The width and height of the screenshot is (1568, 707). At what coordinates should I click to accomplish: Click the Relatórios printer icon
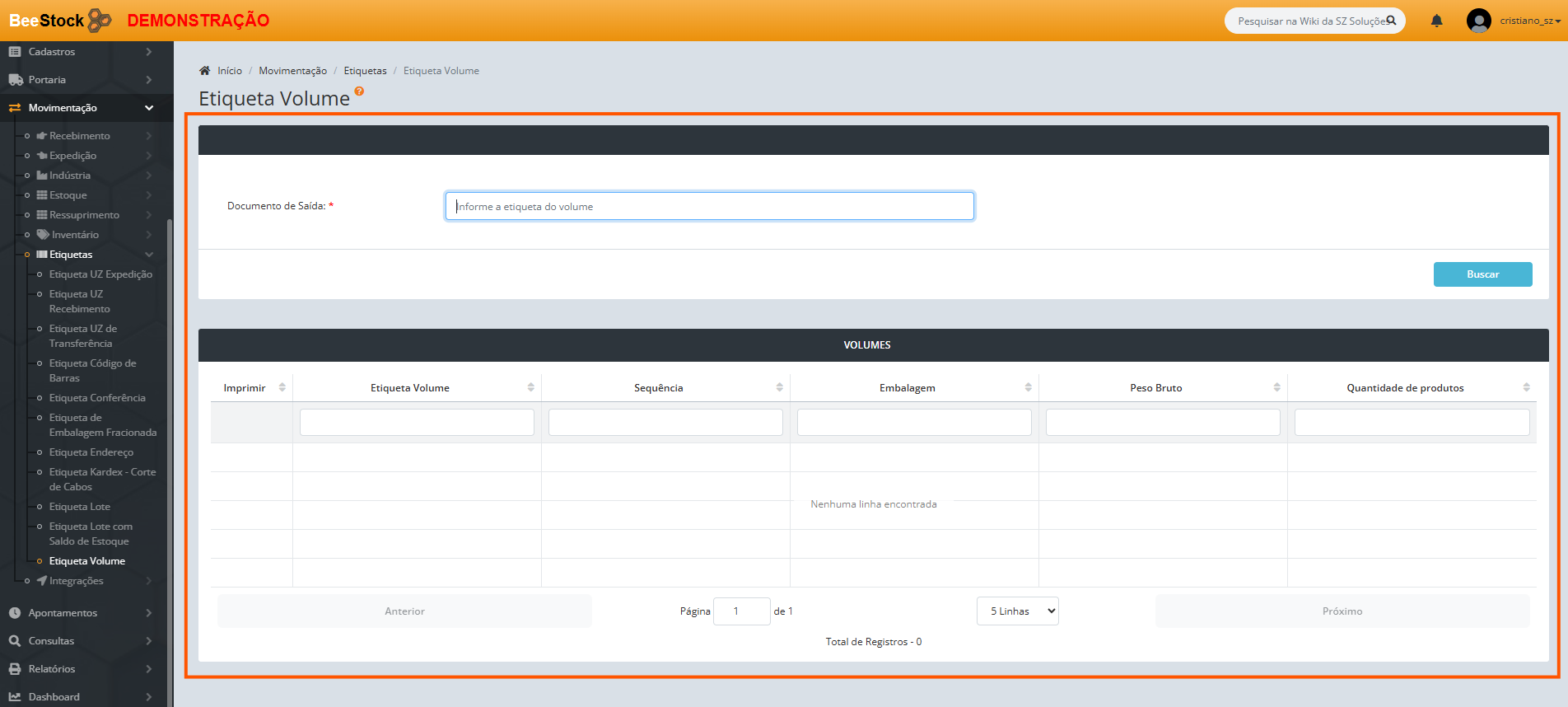pyautogui.click(x=15, y=669)
